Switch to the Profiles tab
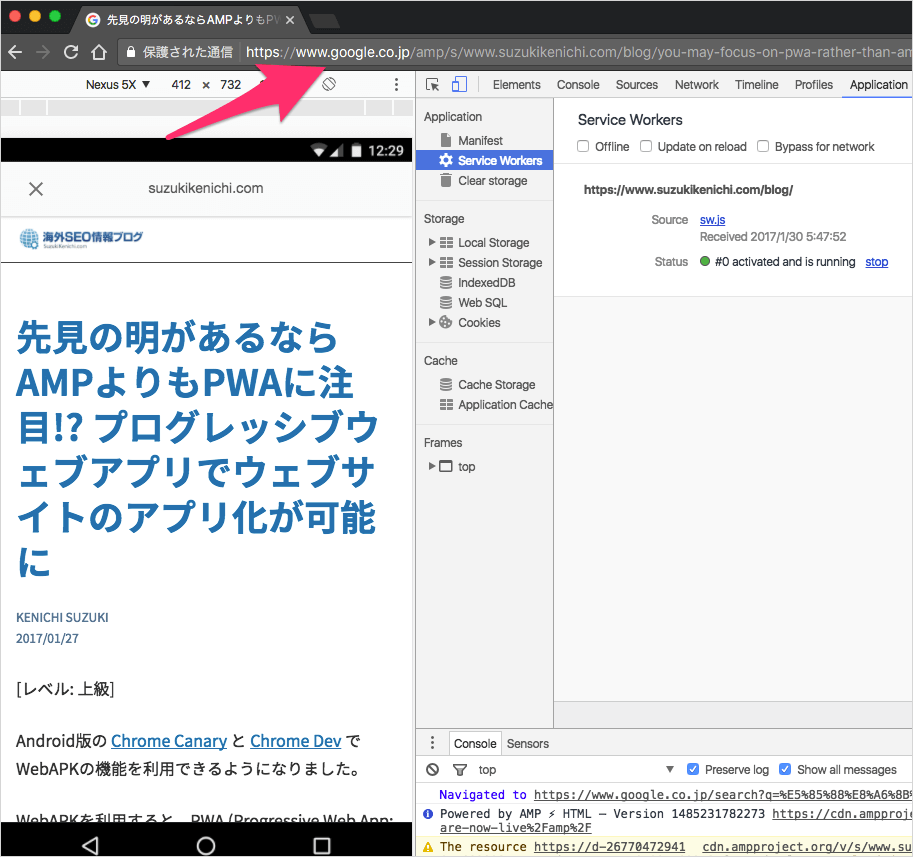The width and height of the screenshot is (913, 857). [x=813, y=84]
